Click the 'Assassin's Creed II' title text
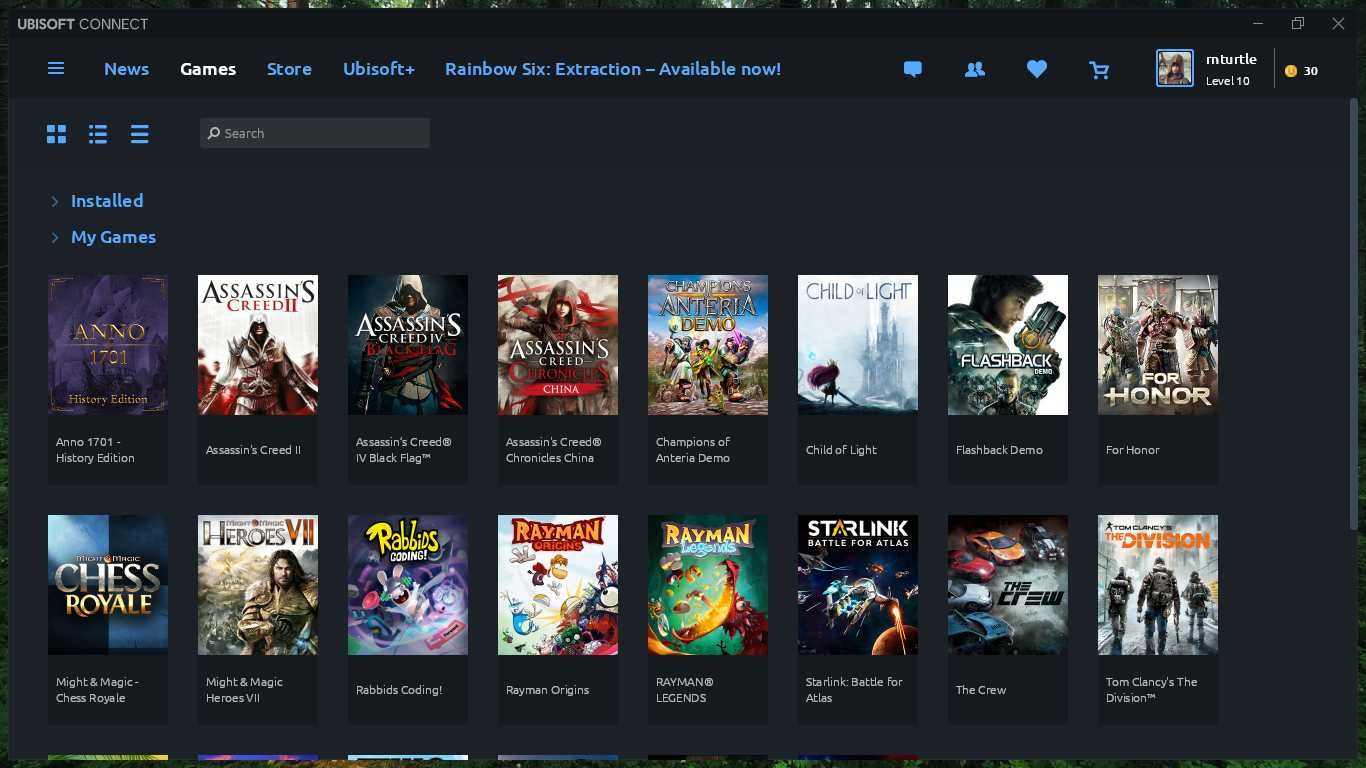 coord(253,450)
